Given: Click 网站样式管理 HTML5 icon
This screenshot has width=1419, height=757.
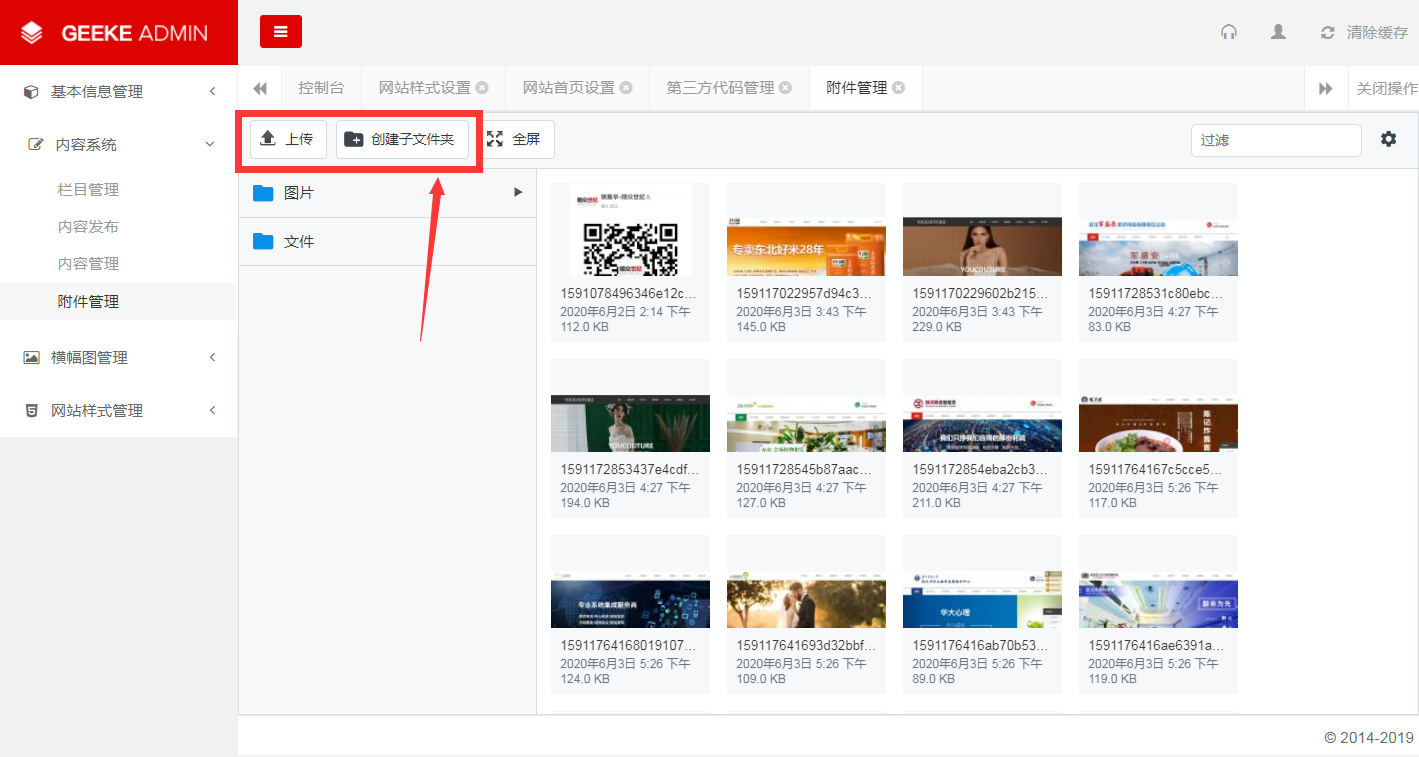Looking at the screenshot, I should 32,410.
